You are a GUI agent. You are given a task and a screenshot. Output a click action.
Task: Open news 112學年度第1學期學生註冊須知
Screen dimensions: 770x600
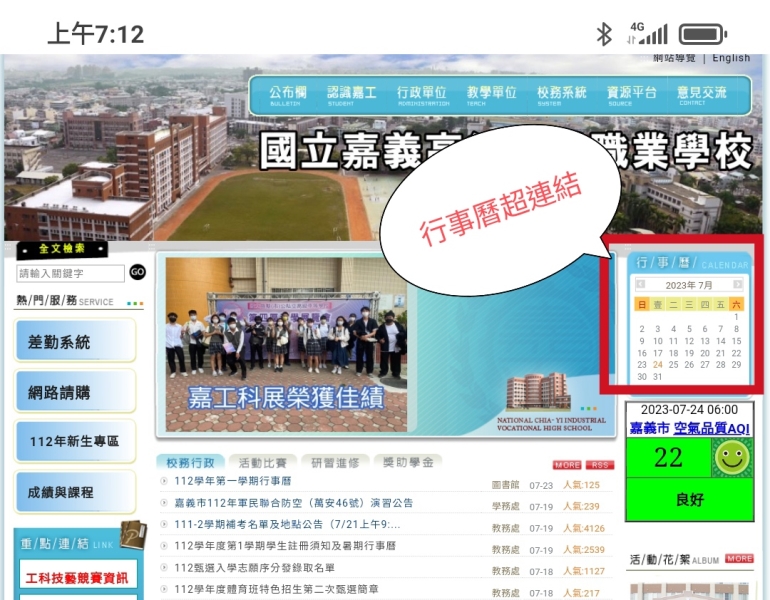tap(285, 545)
